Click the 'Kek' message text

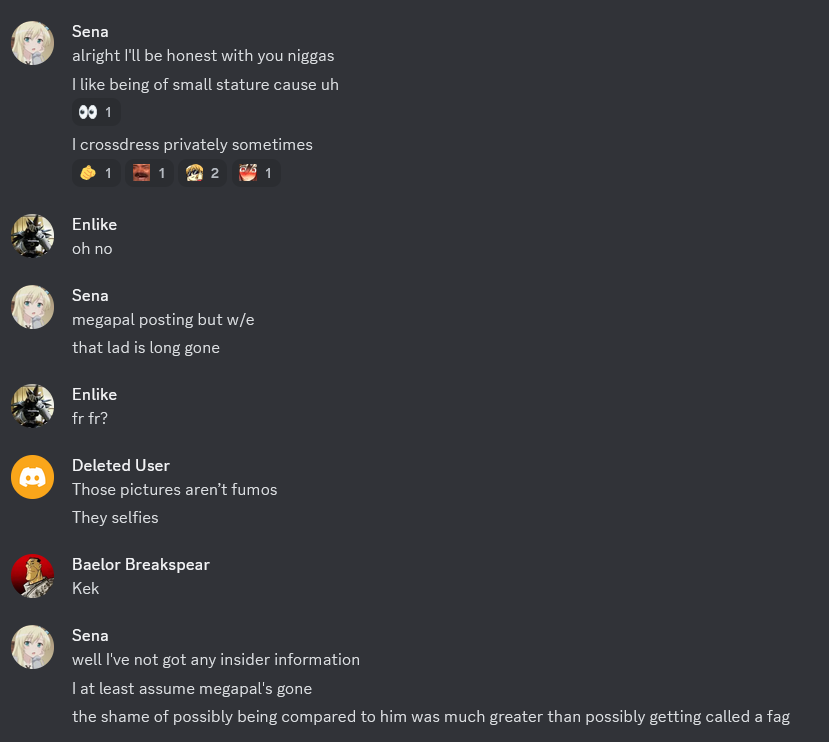85,588
